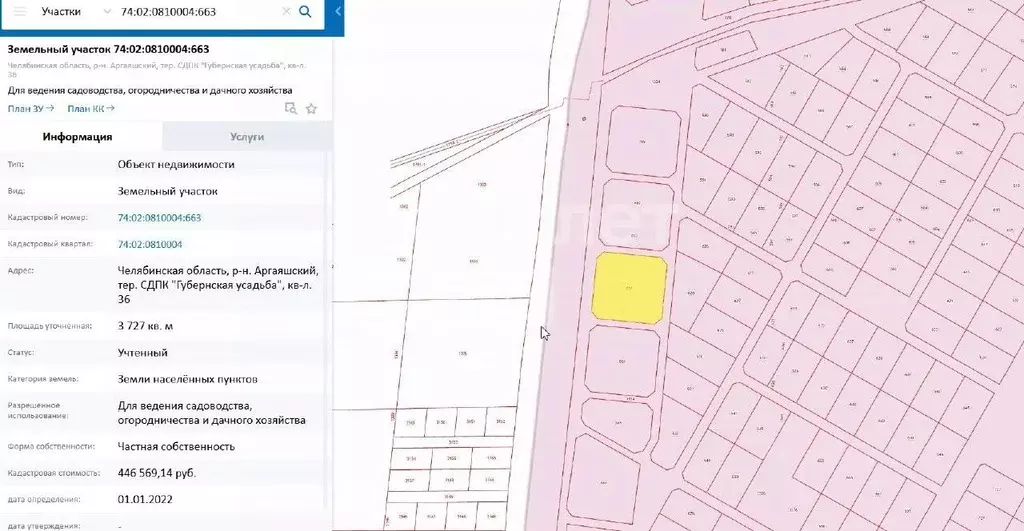This screenshot has height=531, width=1024.
Task: Expand the Участки search type dropdown
Action: coord(108,12)
